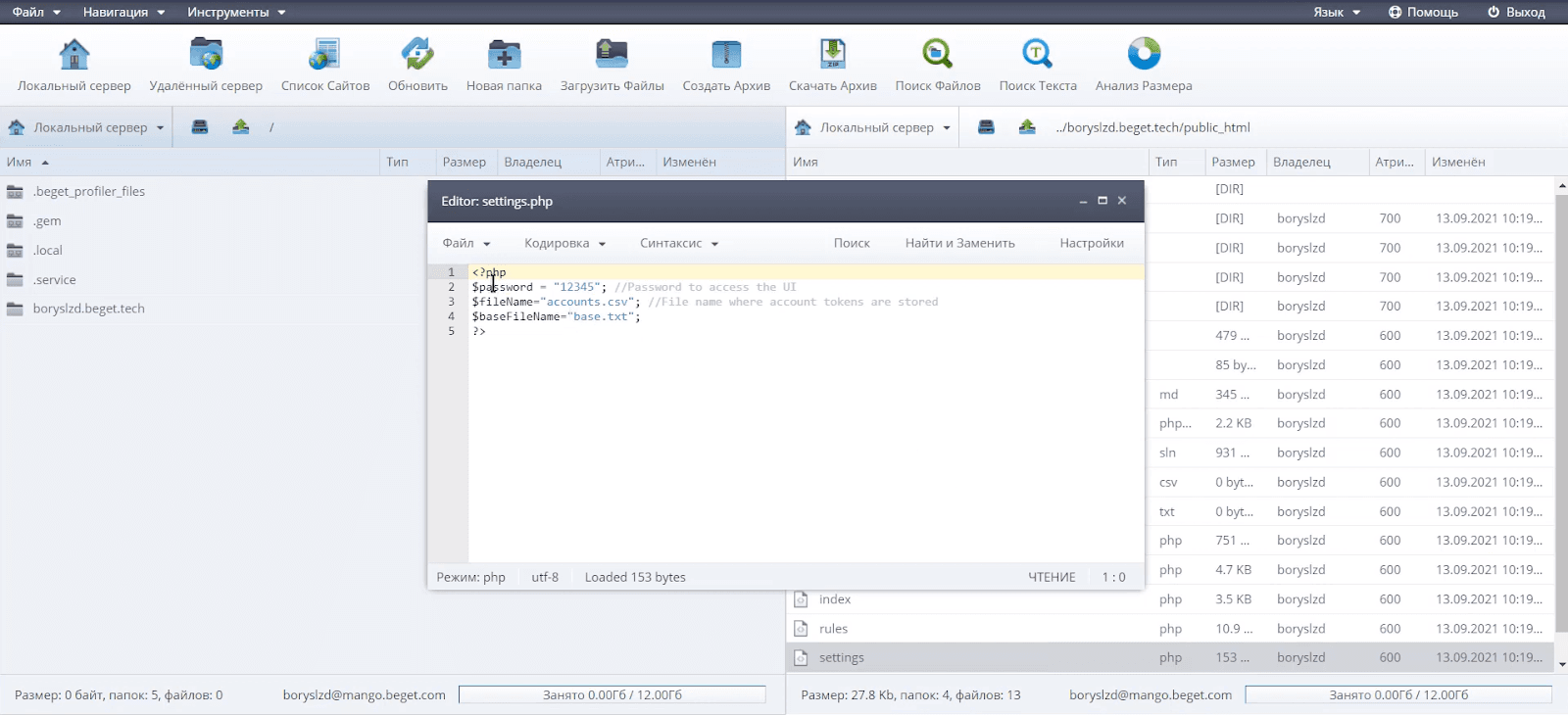This screenshot has width=1568, height=715.
Task: Select the boryslzd.beget.tech folder name
Action: click(88, 309)
